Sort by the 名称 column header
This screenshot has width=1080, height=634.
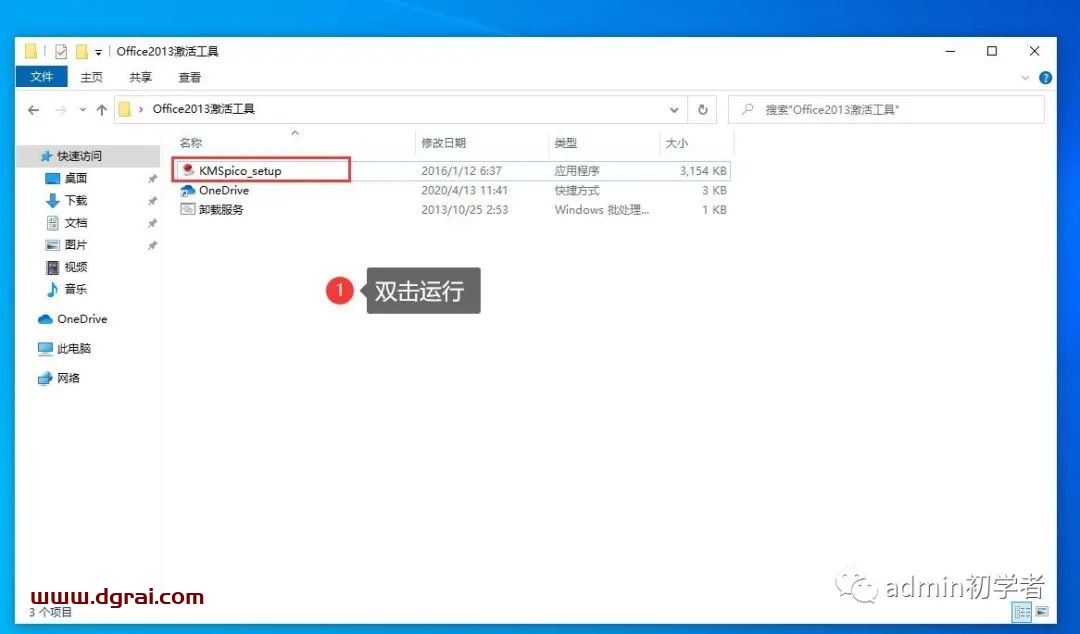tap(191, 143)
